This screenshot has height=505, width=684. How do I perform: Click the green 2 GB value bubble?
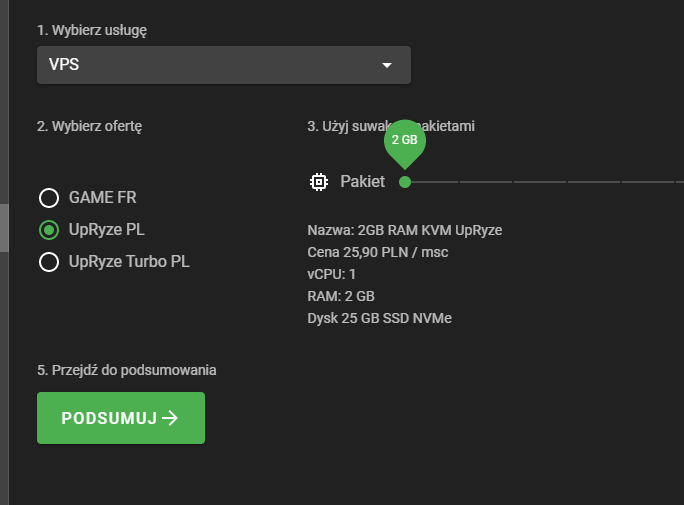(405, 141)
